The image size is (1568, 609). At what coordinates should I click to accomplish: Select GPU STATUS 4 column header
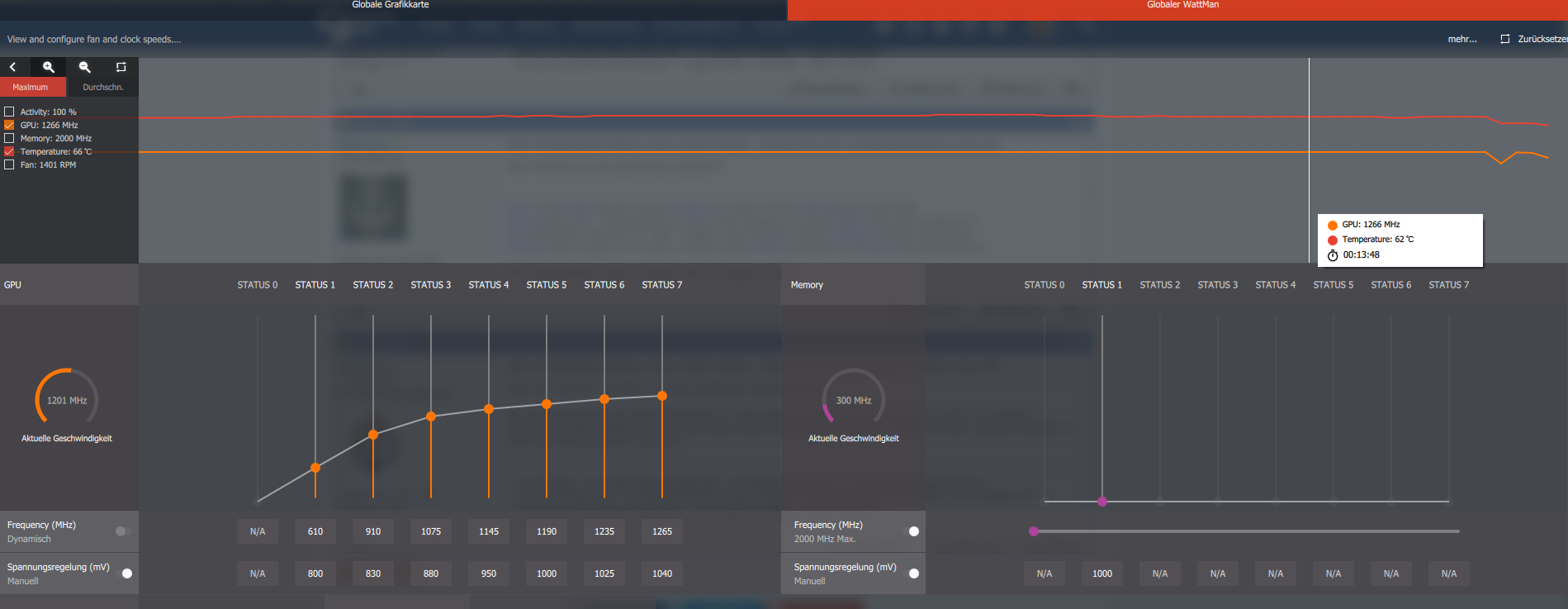[x=489, y=285]
